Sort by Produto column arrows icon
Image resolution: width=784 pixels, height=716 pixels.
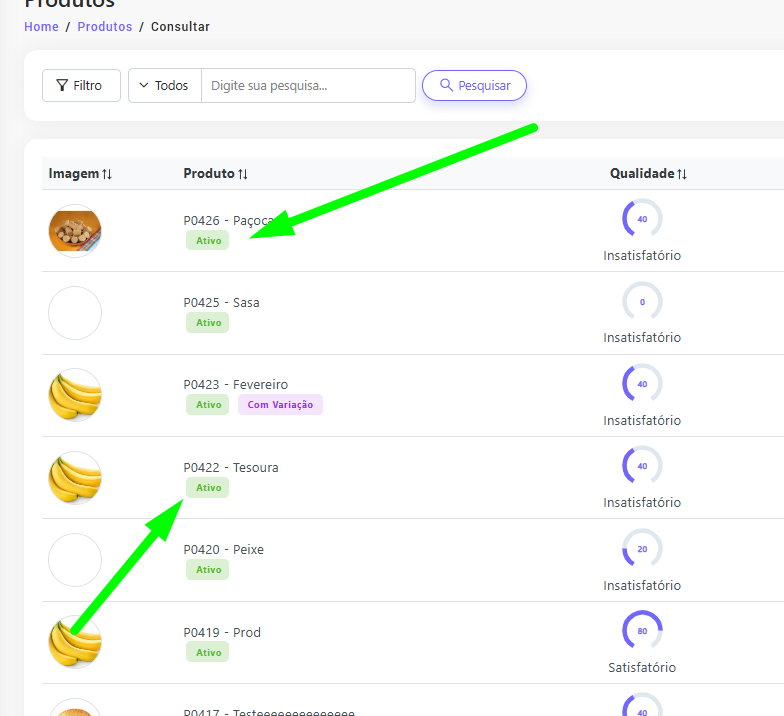click(243, 175)
